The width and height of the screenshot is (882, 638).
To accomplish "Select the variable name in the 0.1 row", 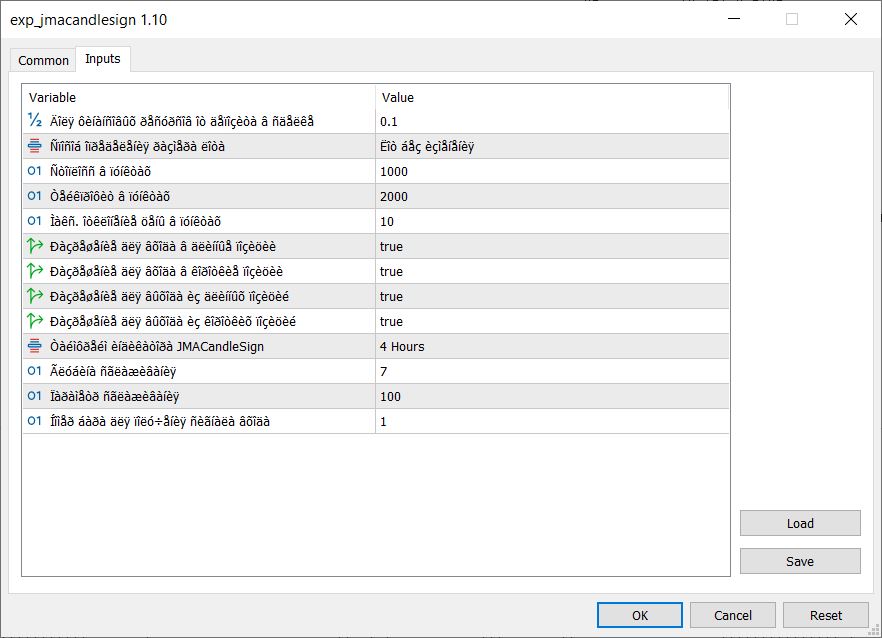I will tap(182, 122).
